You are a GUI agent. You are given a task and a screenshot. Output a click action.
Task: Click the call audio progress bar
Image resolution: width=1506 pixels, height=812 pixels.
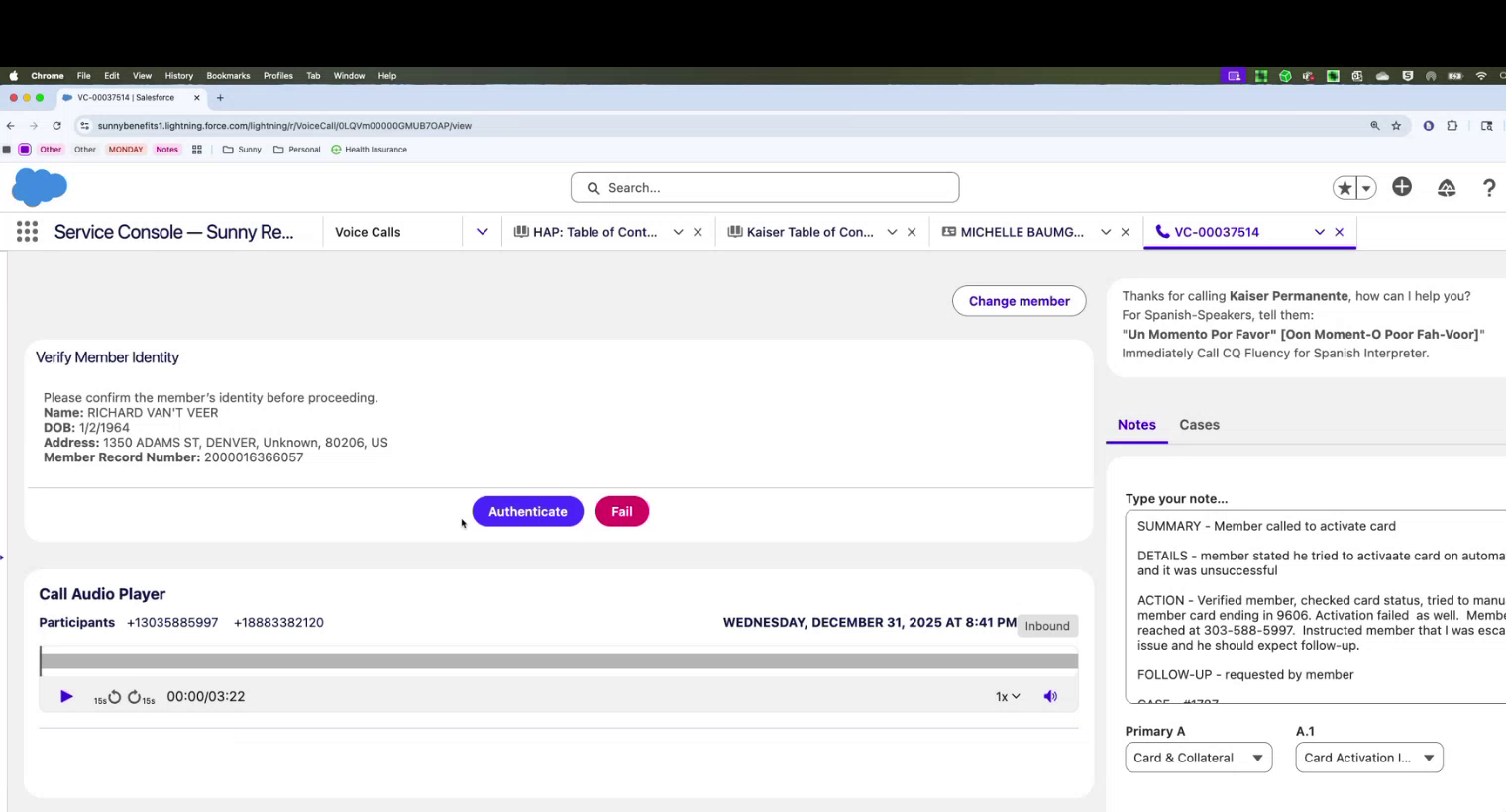(559, 660)
